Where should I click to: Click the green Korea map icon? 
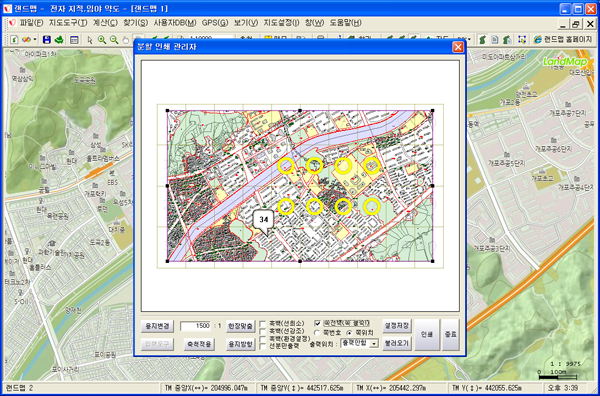click(x=483, y=39)
